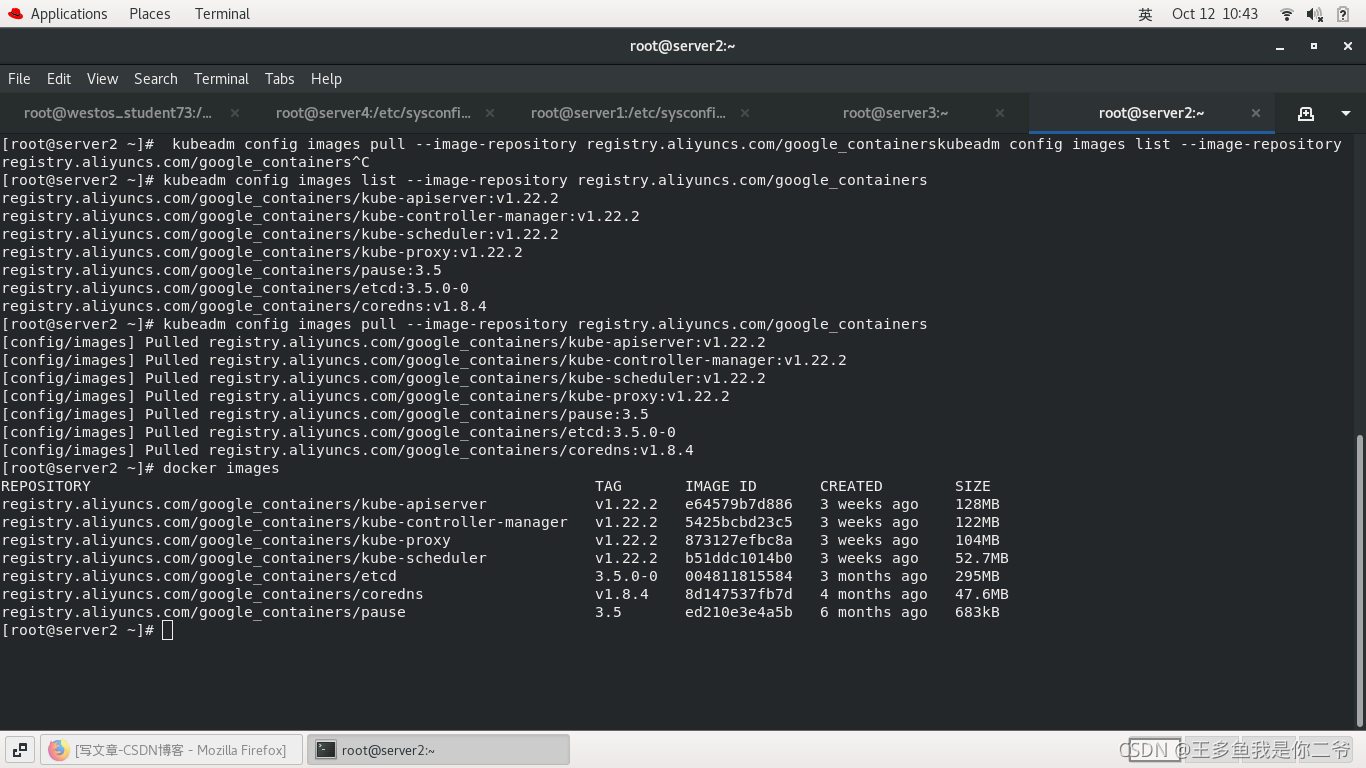
Task: Close the root@westos_student73 tab
Action: coord(235,113)
